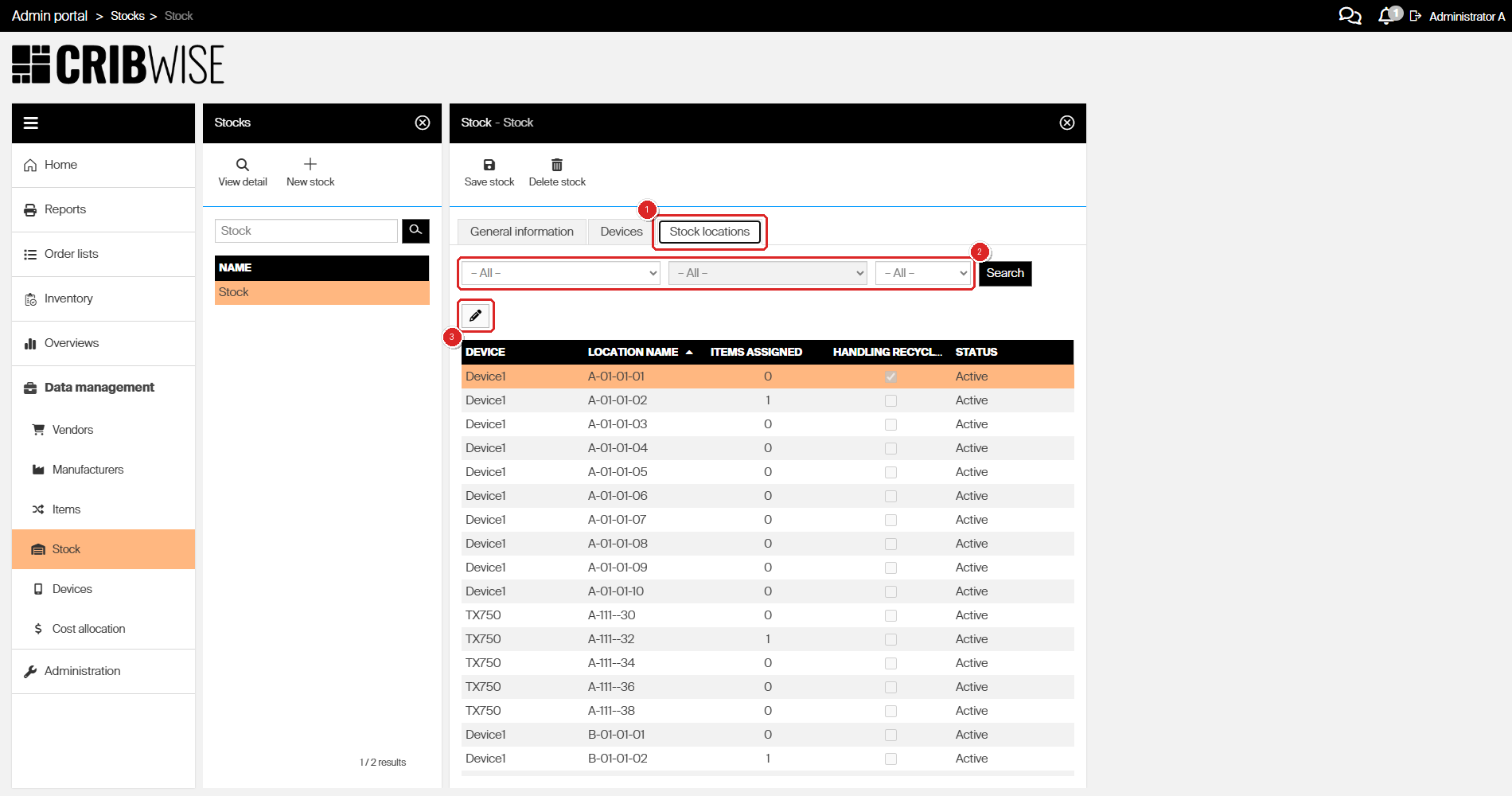The height and width of the screenshot is (796, 1512).
Task: Click the logout icon next to Administrator
Action: point(1415,16)
